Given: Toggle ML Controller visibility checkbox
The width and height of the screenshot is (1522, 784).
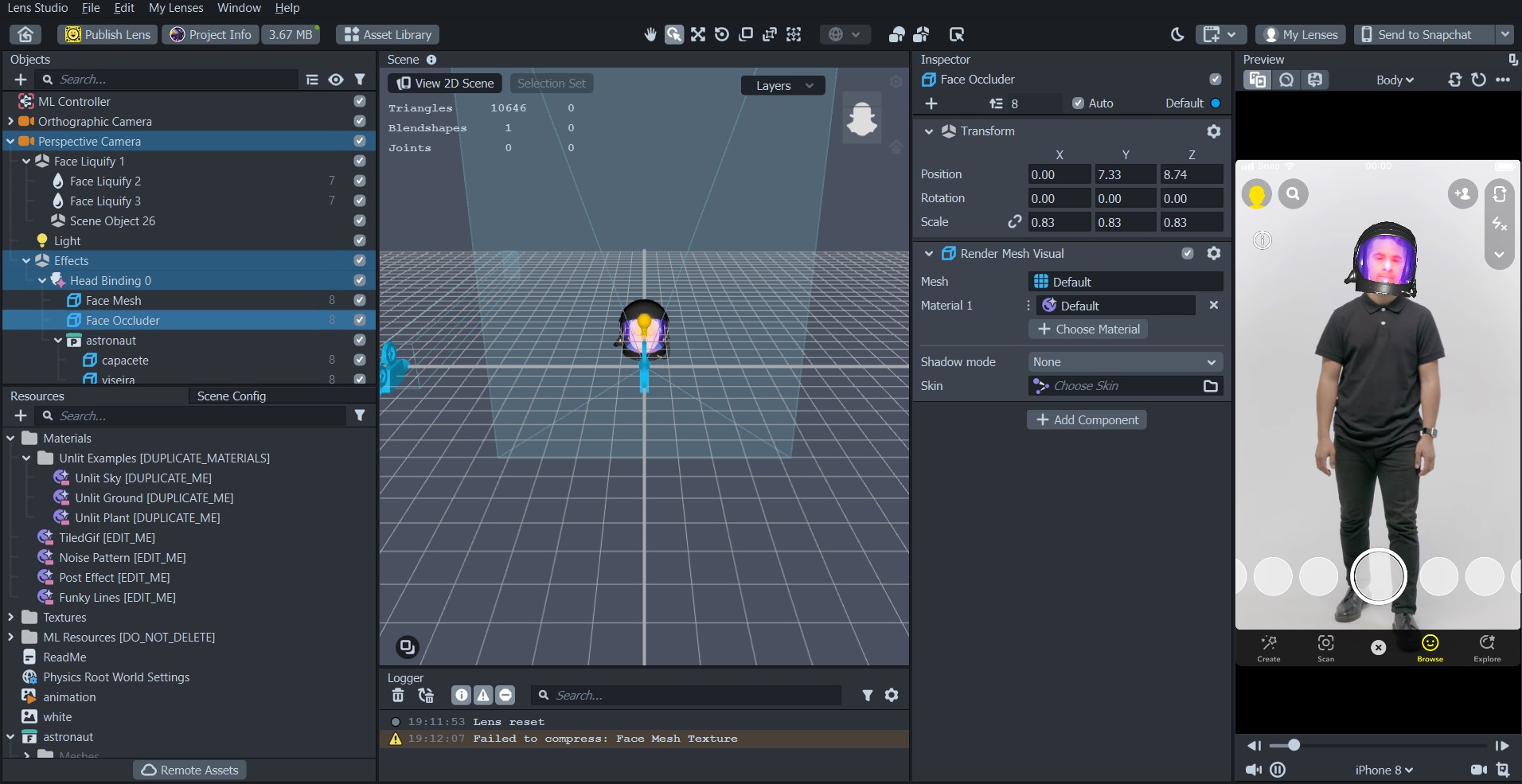Looking at the screenshot, I should [360, 101].
